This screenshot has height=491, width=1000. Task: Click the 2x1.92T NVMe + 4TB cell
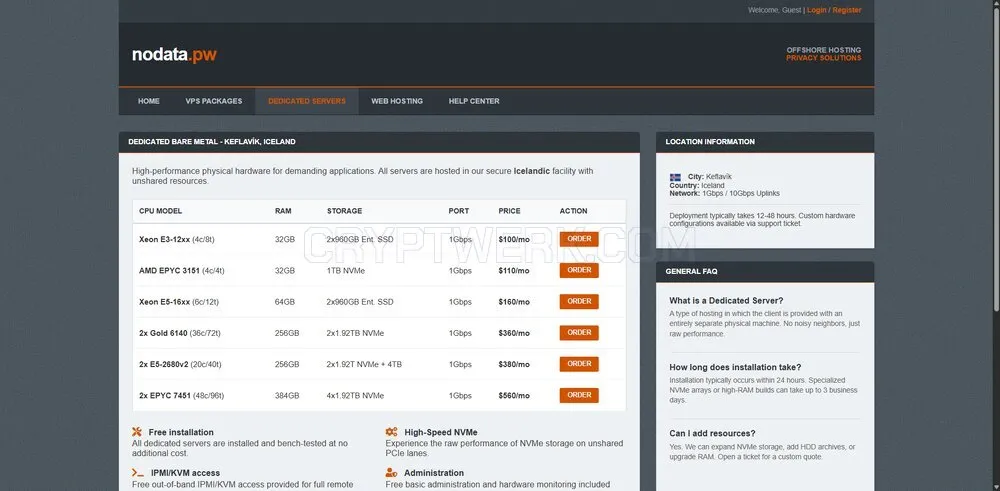click(364, 365)
